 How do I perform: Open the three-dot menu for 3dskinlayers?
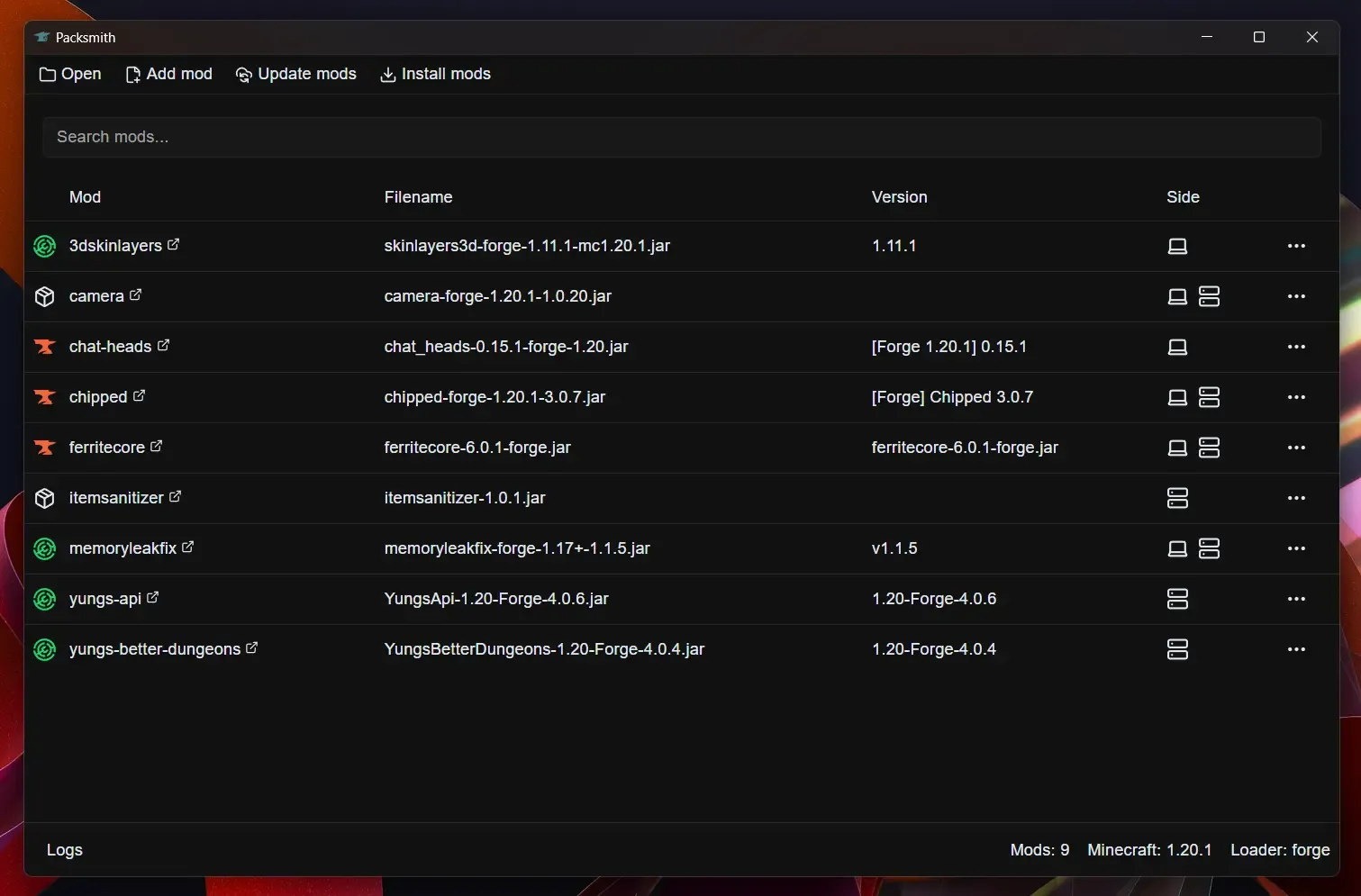[x=1297, y=246]
